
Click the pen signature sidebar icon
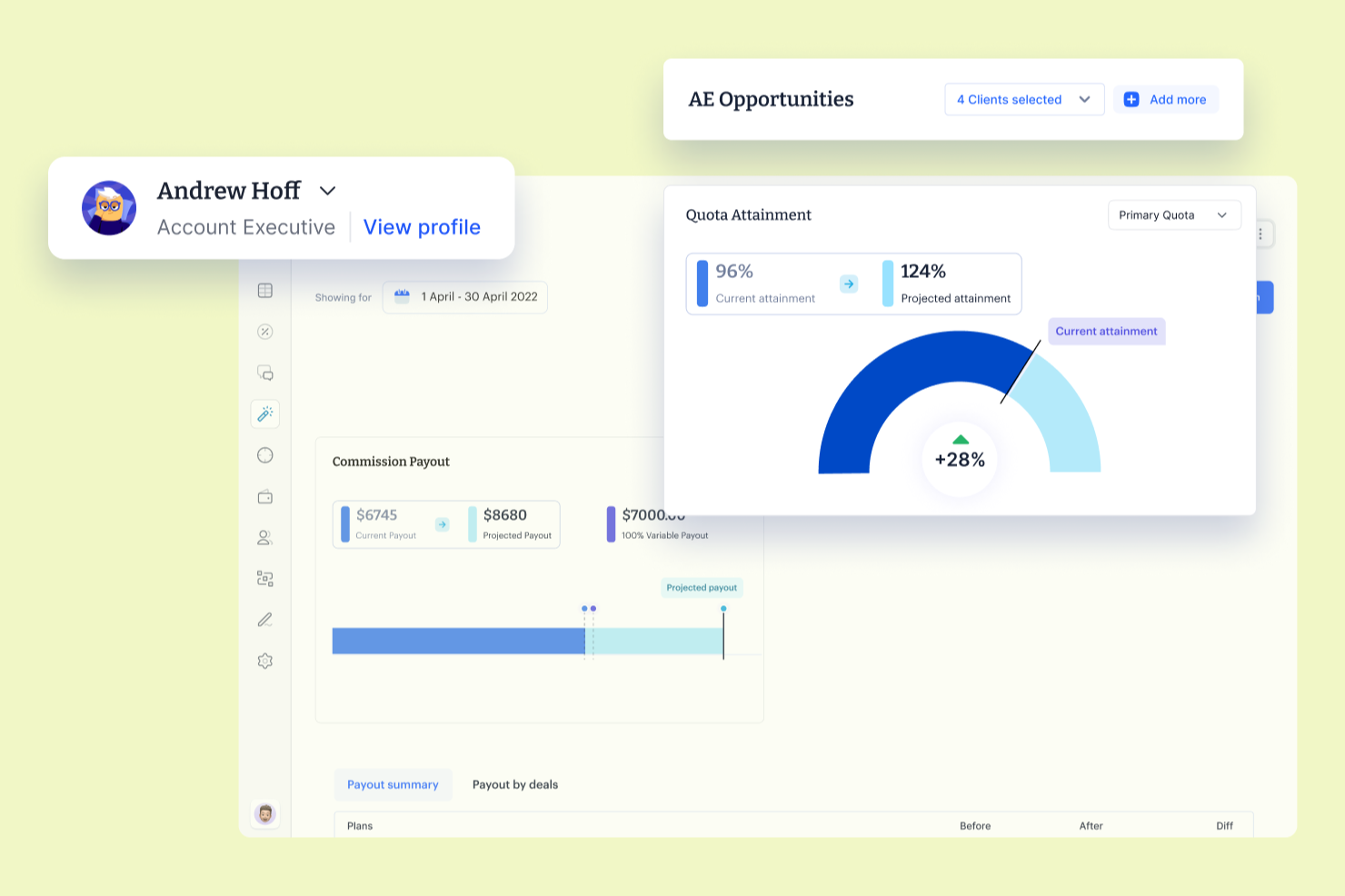tap(265, 620)
